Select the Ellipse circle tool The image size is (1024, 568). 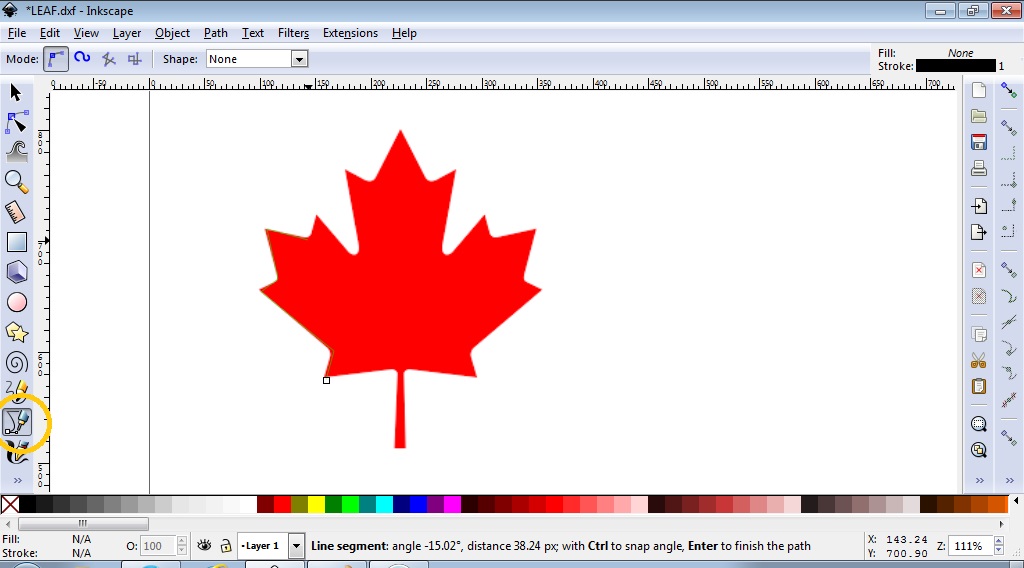(16, 302)
